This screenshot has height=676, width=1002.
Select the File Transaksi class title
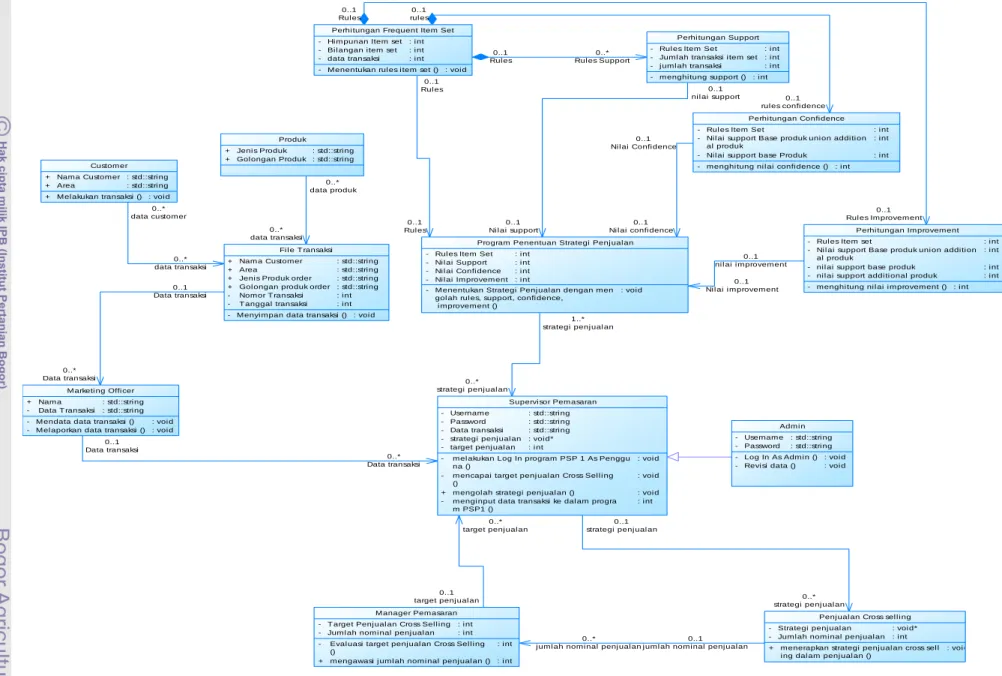[305, 250]
